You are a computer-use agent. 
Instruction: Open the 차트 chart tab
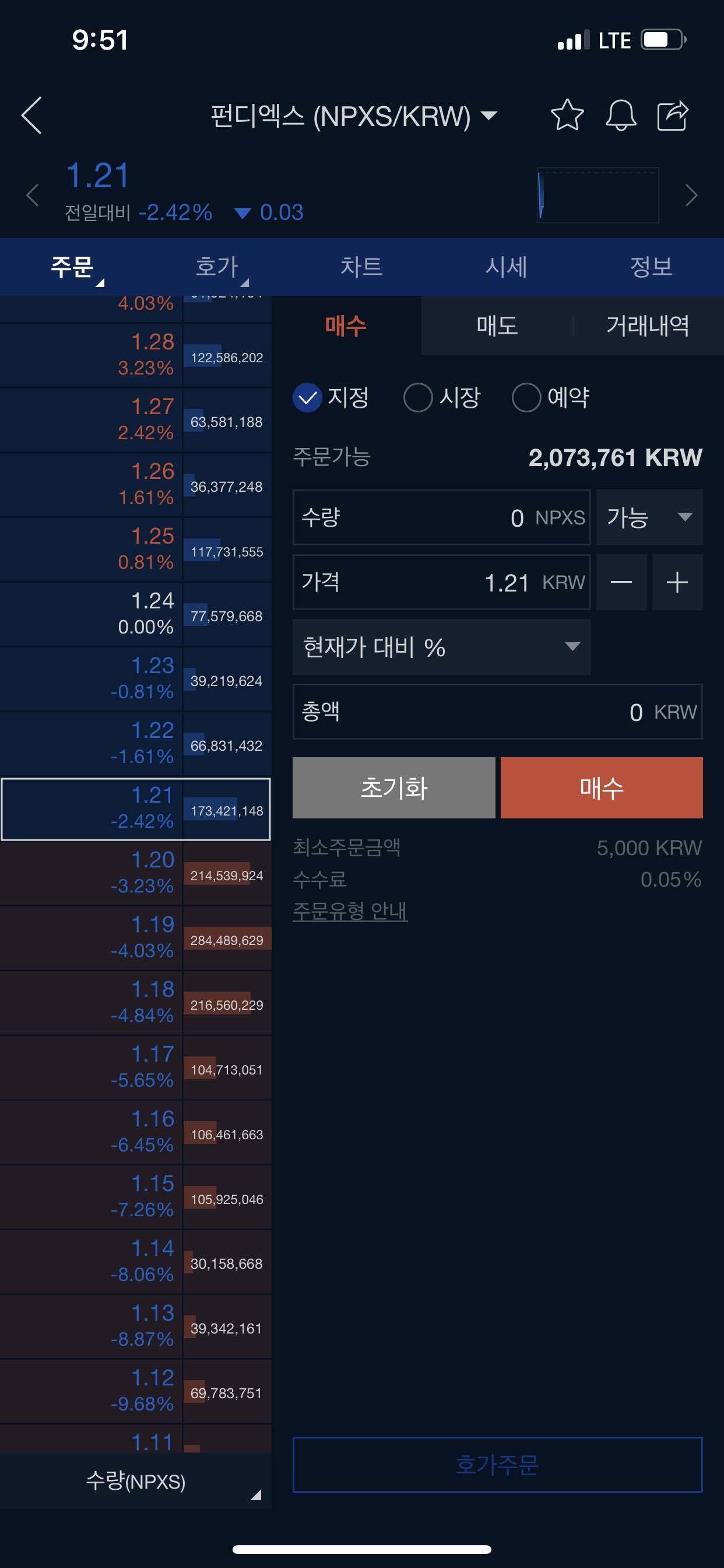pyautogui.click(x=361, y=266)
